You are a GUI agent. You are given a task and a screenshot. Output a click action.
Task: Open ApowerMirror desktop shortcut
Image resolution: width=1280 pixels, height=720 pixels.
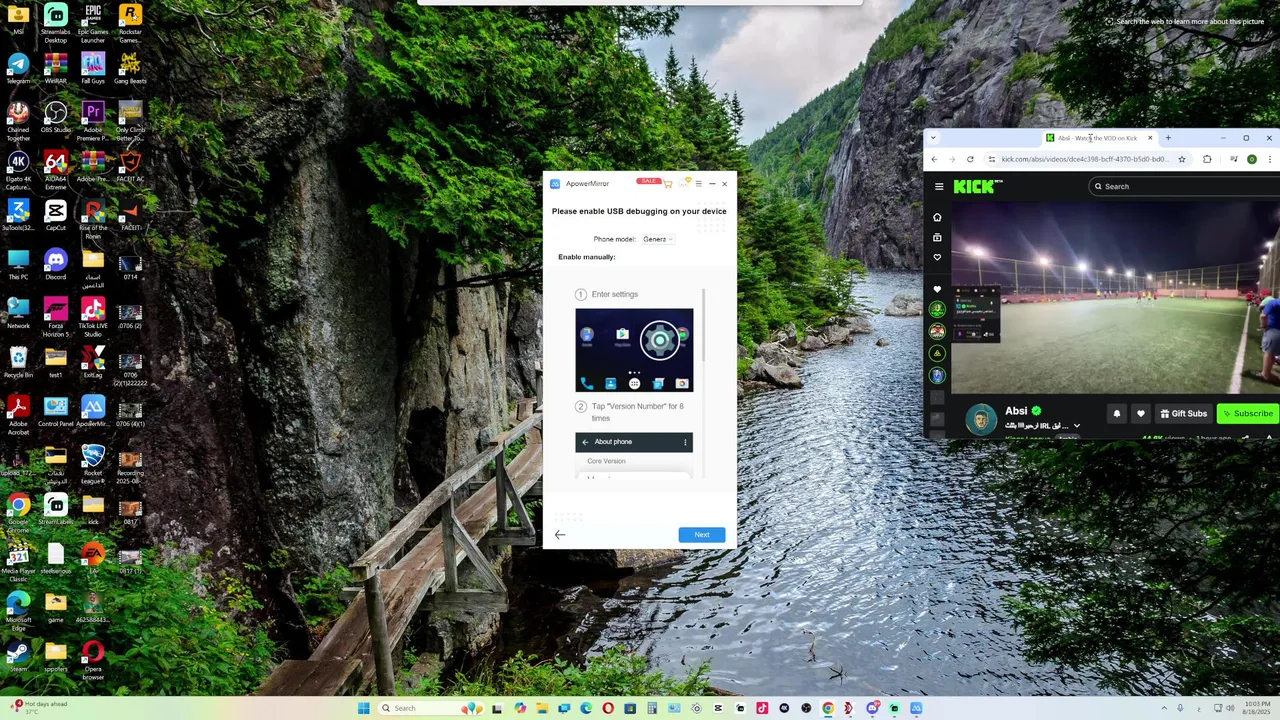point(93,412)
